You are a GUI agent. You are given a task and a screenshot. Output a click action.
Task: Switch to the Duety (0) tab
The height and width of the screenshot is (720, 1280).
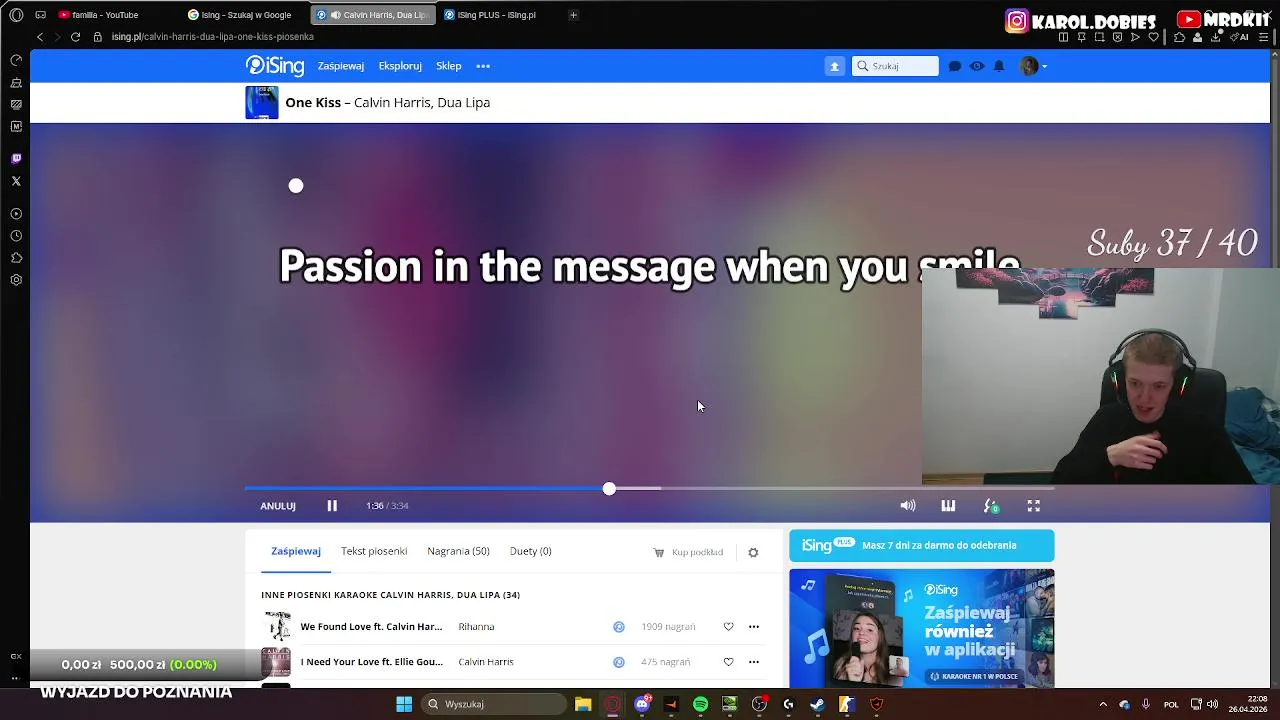(x=530, y=551)
